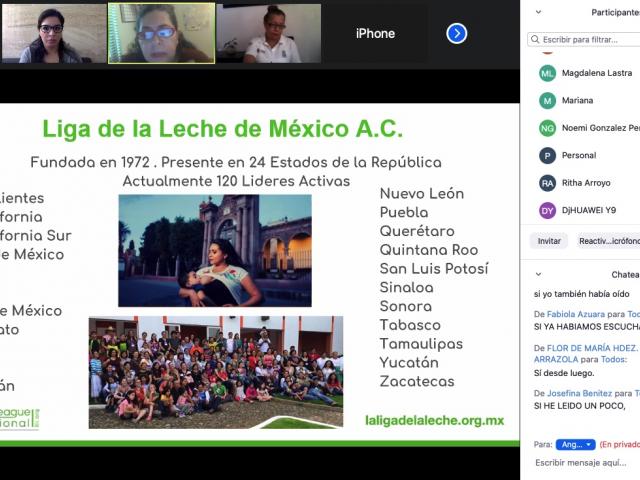
Task: Select participant name Mariana
Action: point(577,100)
